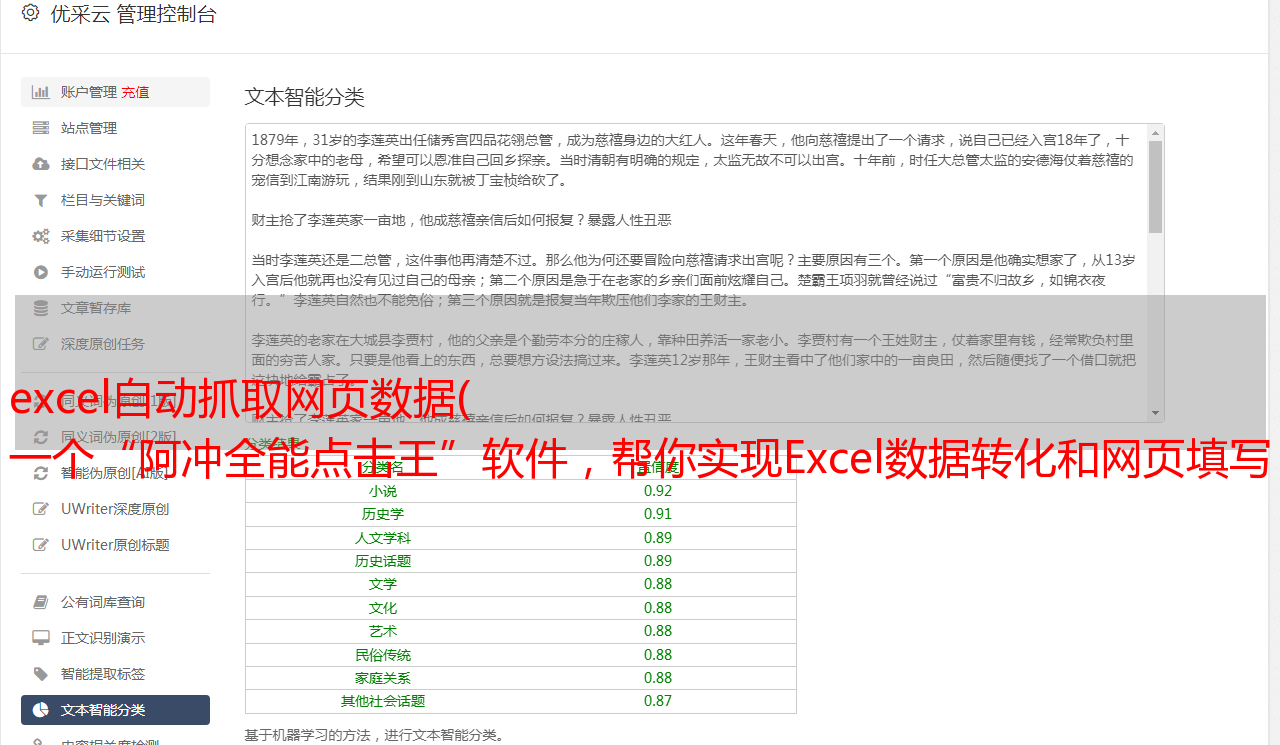This screenshot has height=745, width=1280.
Task: Open the 充值 recharge link
Action: point(135,92)
